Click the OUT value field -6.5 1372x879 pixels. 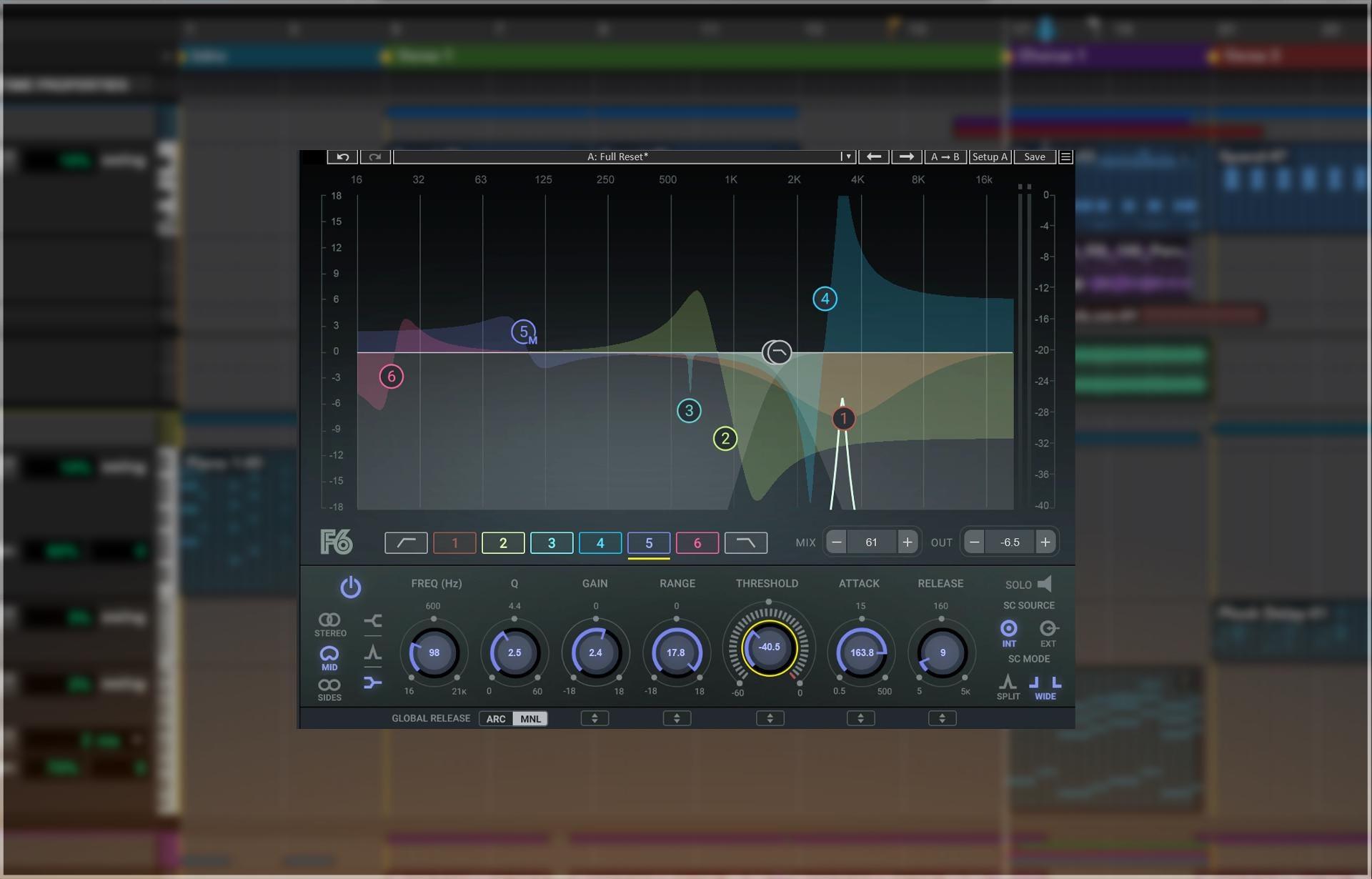point(1010,542)
